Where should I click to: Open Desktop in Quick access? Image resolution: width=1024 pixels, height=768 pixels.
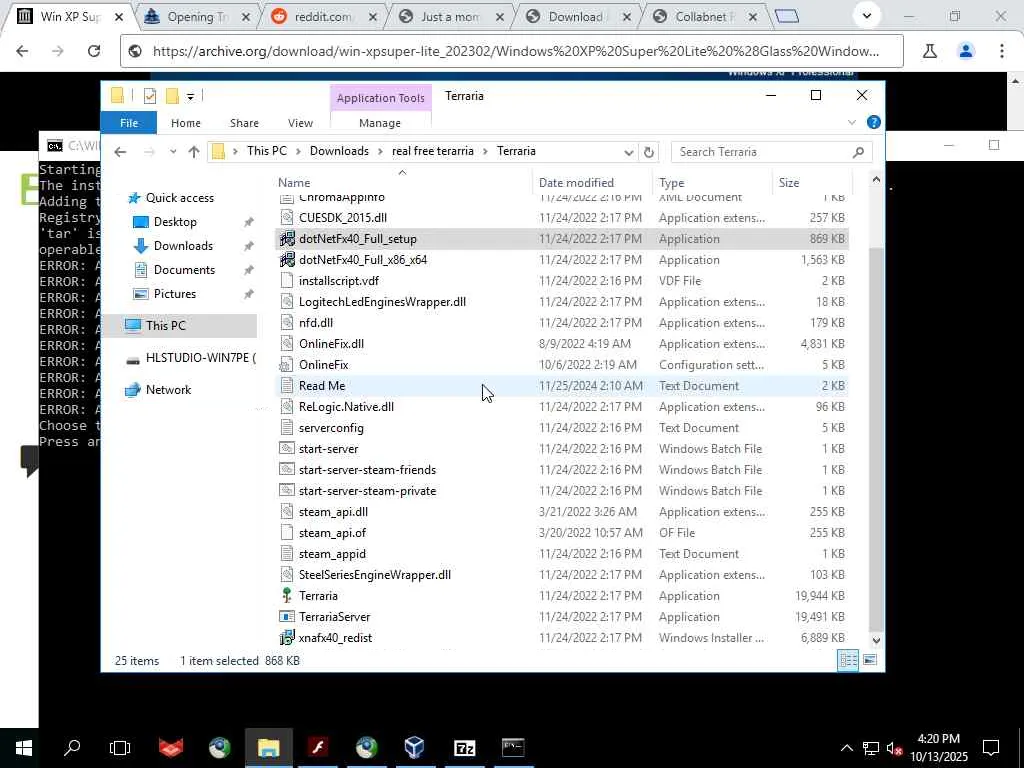tap(174, 222)
